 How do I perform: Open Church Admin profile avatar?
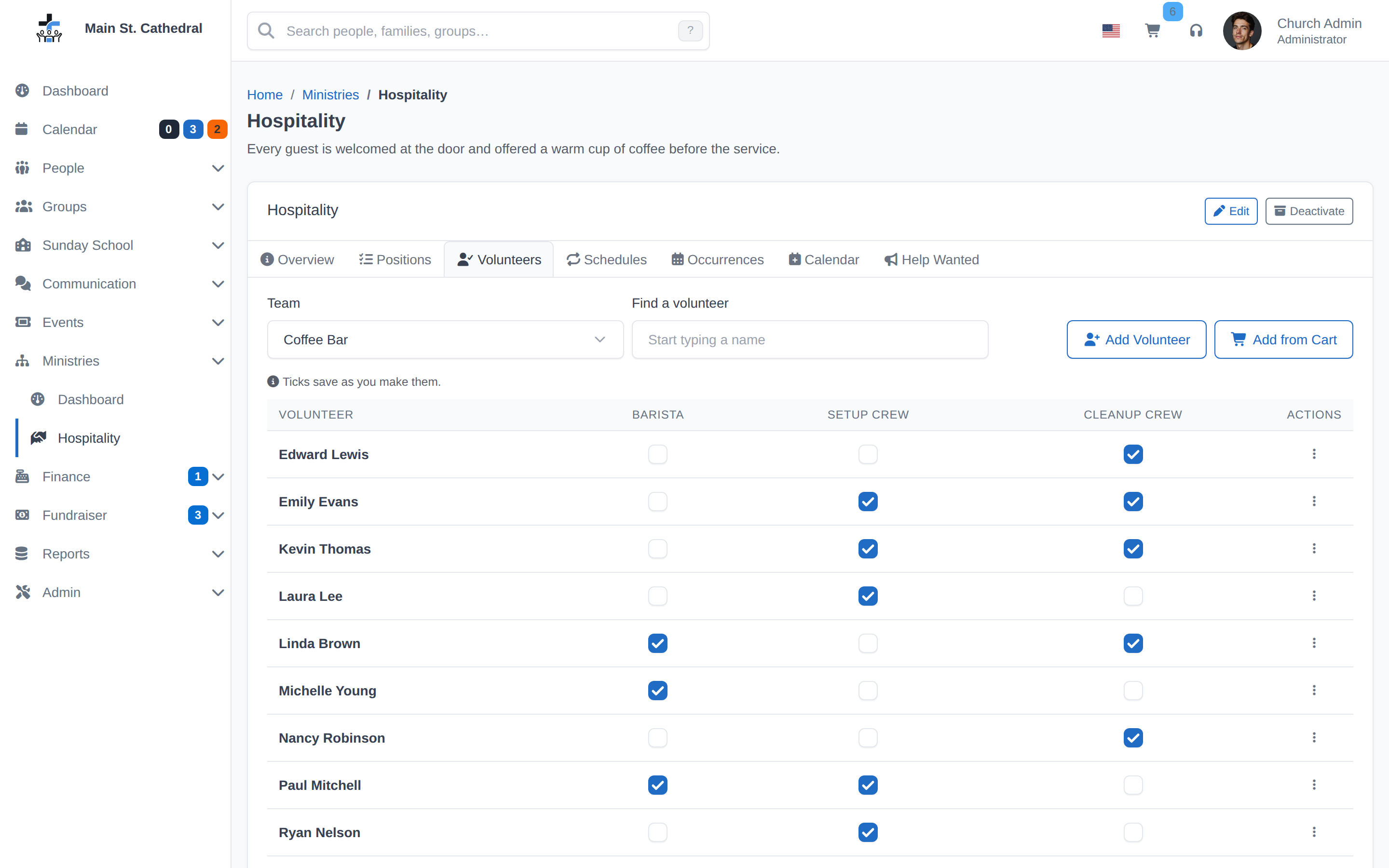[1242, 30]
